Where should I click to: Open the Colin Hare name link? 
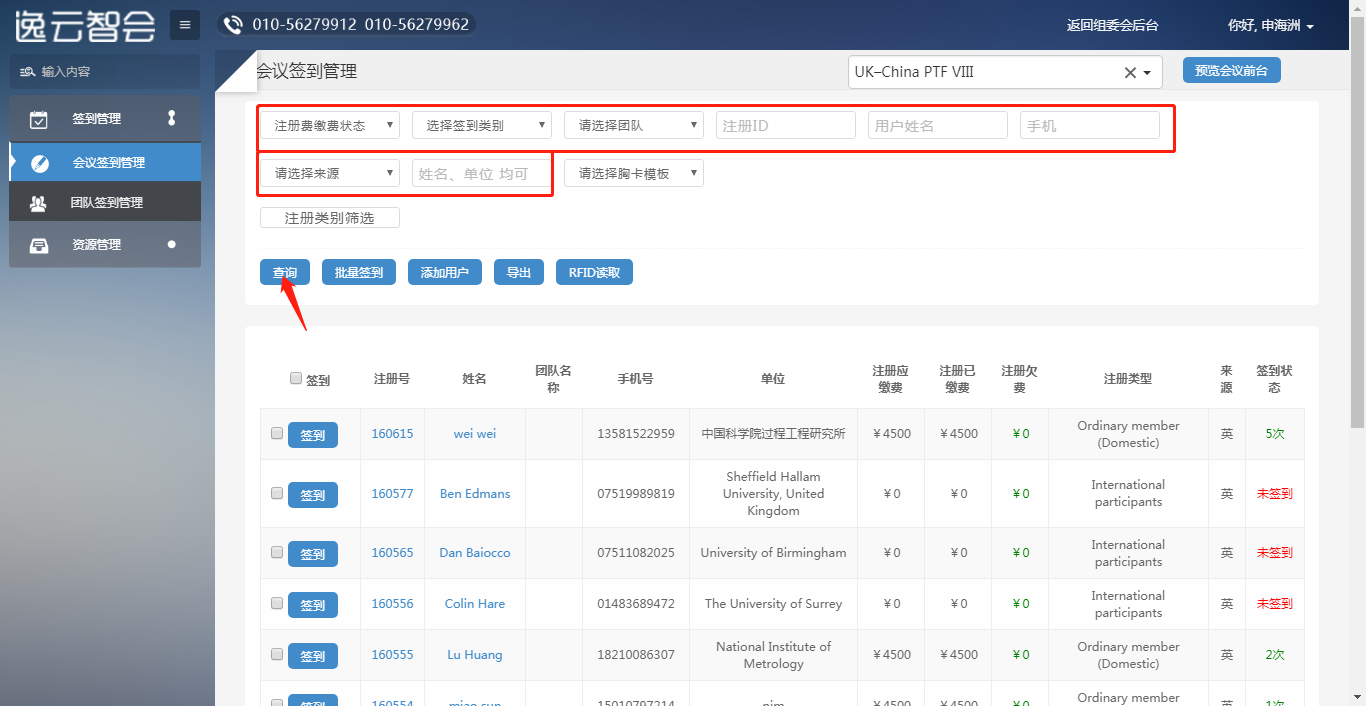coord(475,604)
